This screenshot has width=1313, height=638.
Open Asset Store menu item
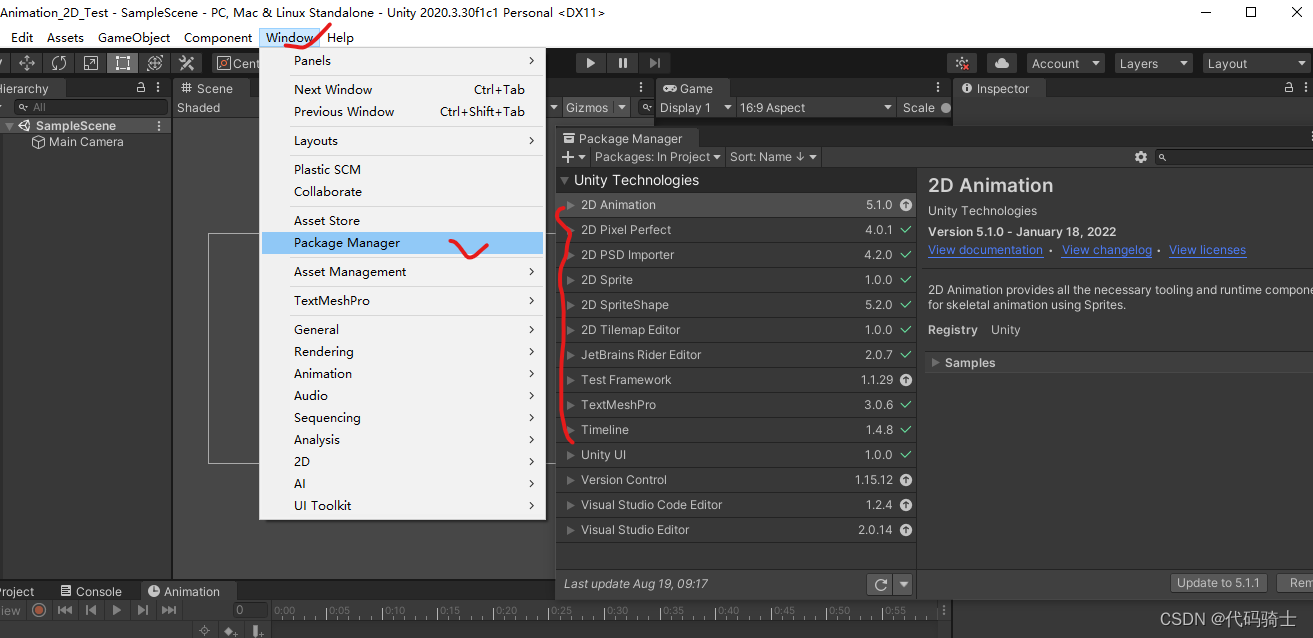point(402,221)
